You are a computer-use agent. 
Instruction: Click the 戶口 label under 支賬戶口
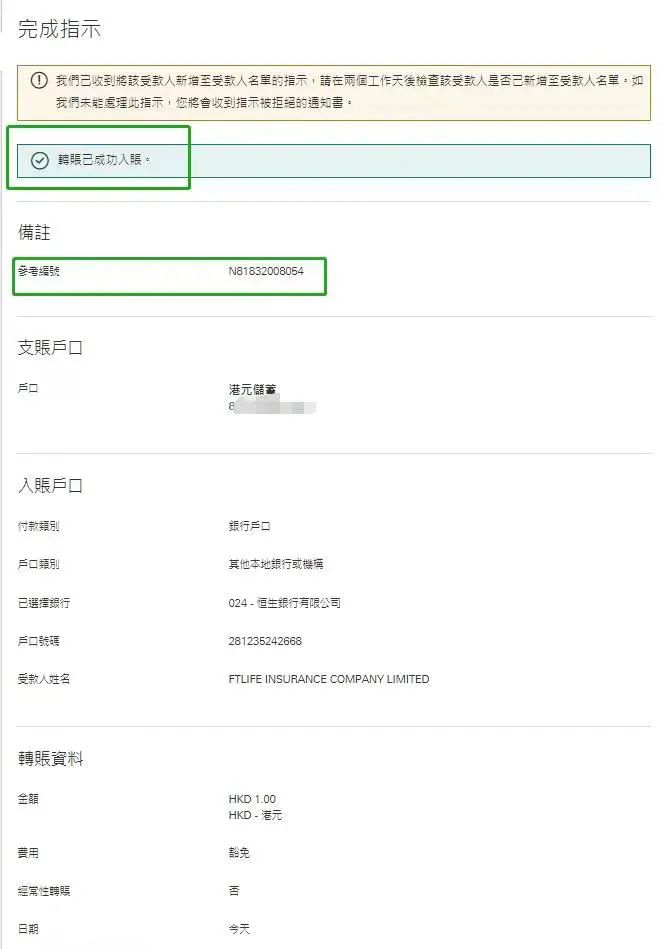coord(28,389)
